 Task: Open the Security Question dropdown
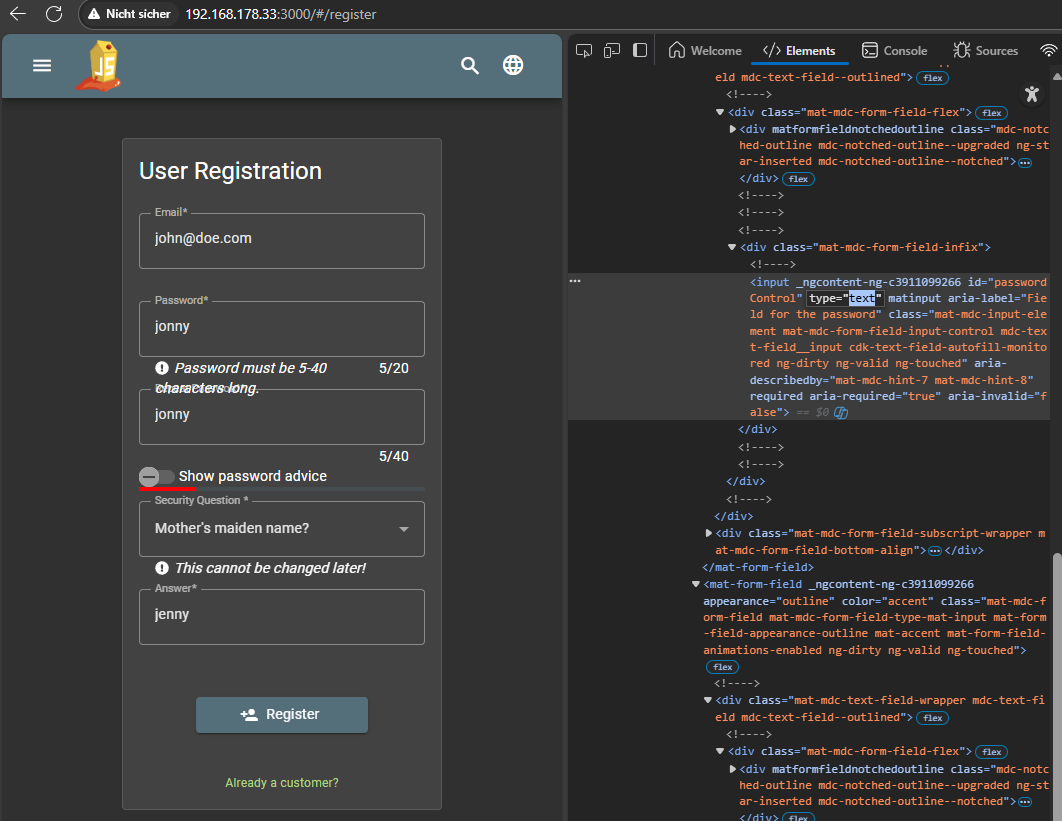[282, 529]
